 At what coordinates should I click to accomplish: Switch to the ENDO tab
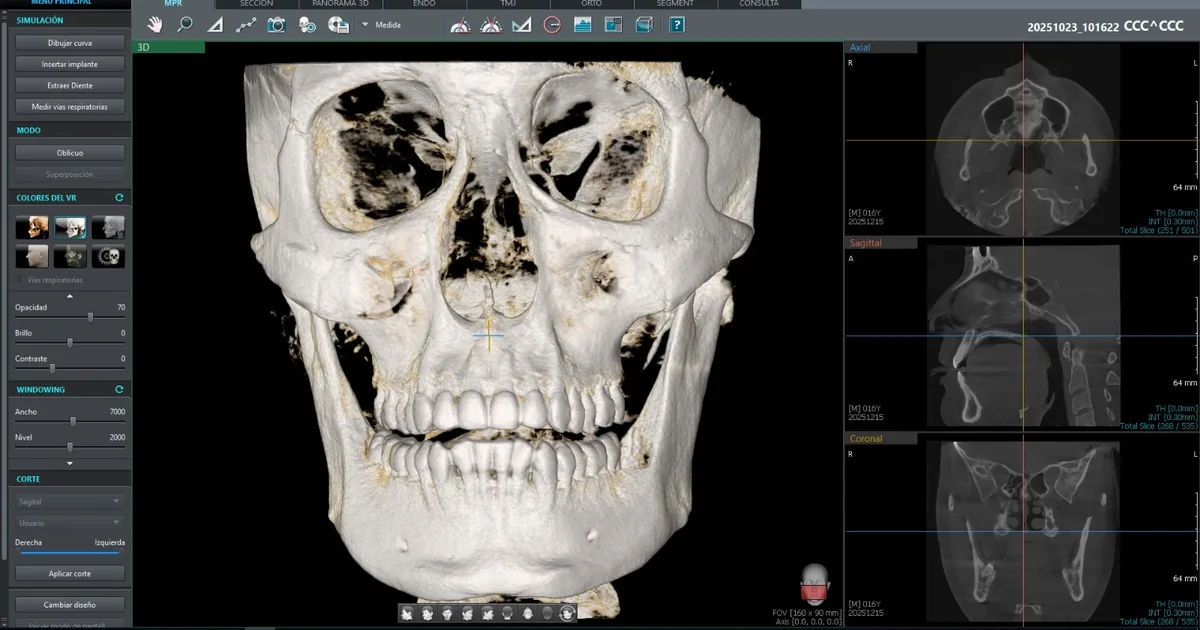coord(424,4)
